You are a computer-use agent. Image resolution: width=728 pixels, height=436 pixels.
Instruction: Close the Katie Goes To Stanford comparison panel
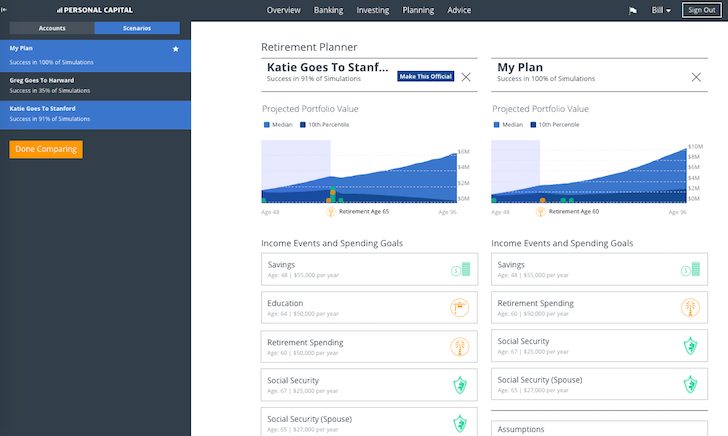tap(466, 77)
